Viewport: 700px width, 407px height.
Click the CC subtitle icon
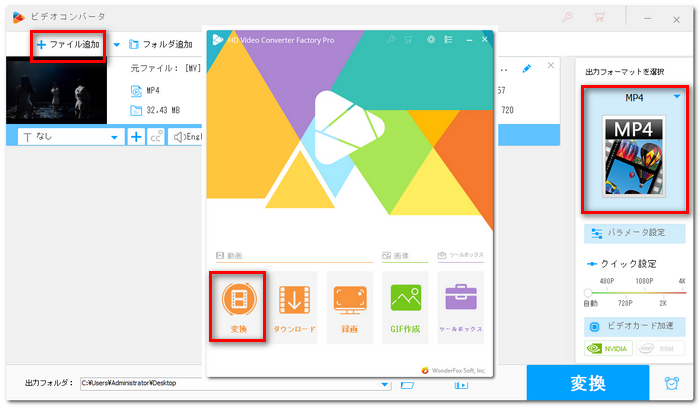click(x=156, y=137)
